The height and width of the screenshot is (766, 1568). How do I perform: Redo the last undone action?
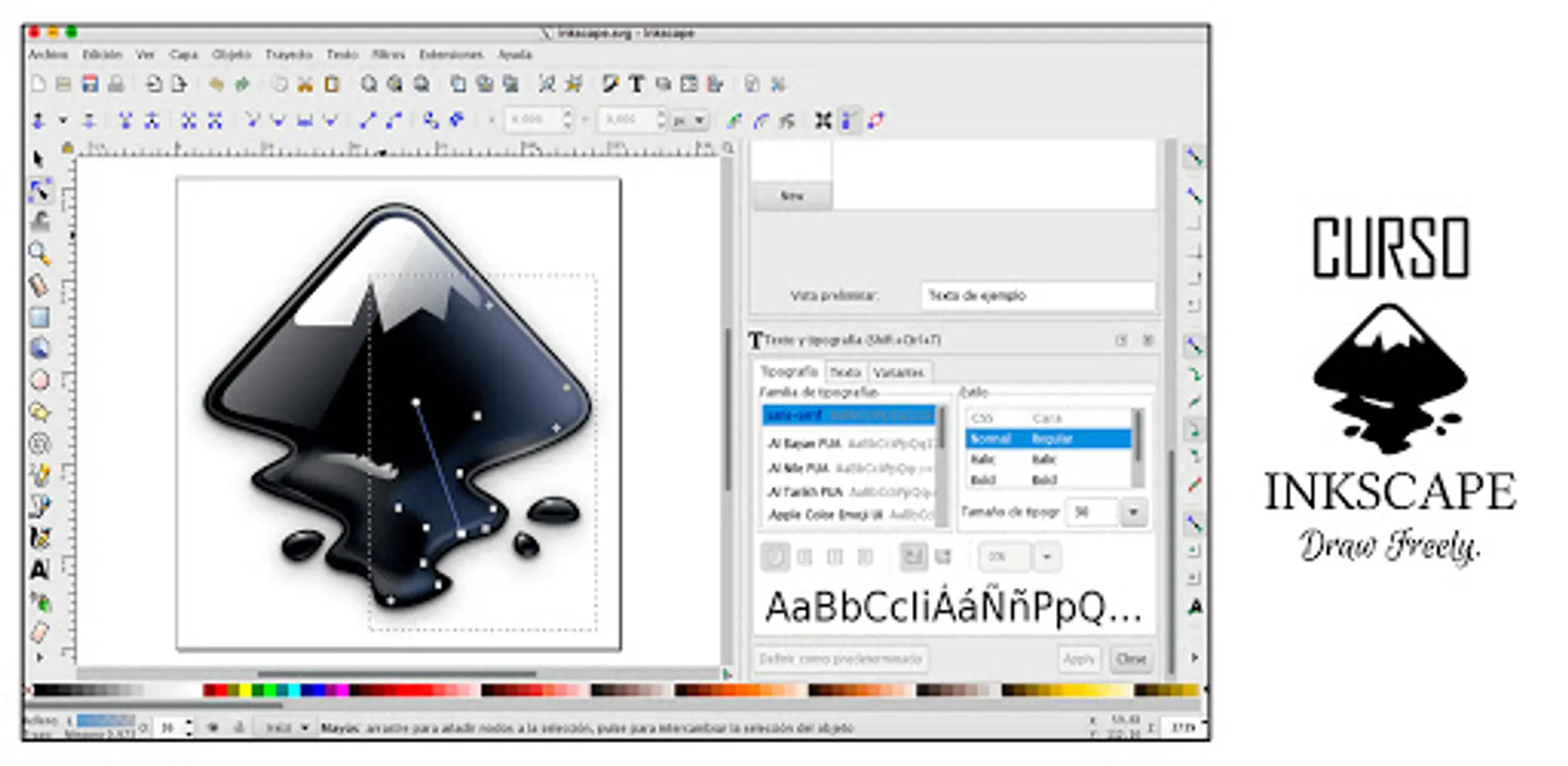click(x=242, y=84)
